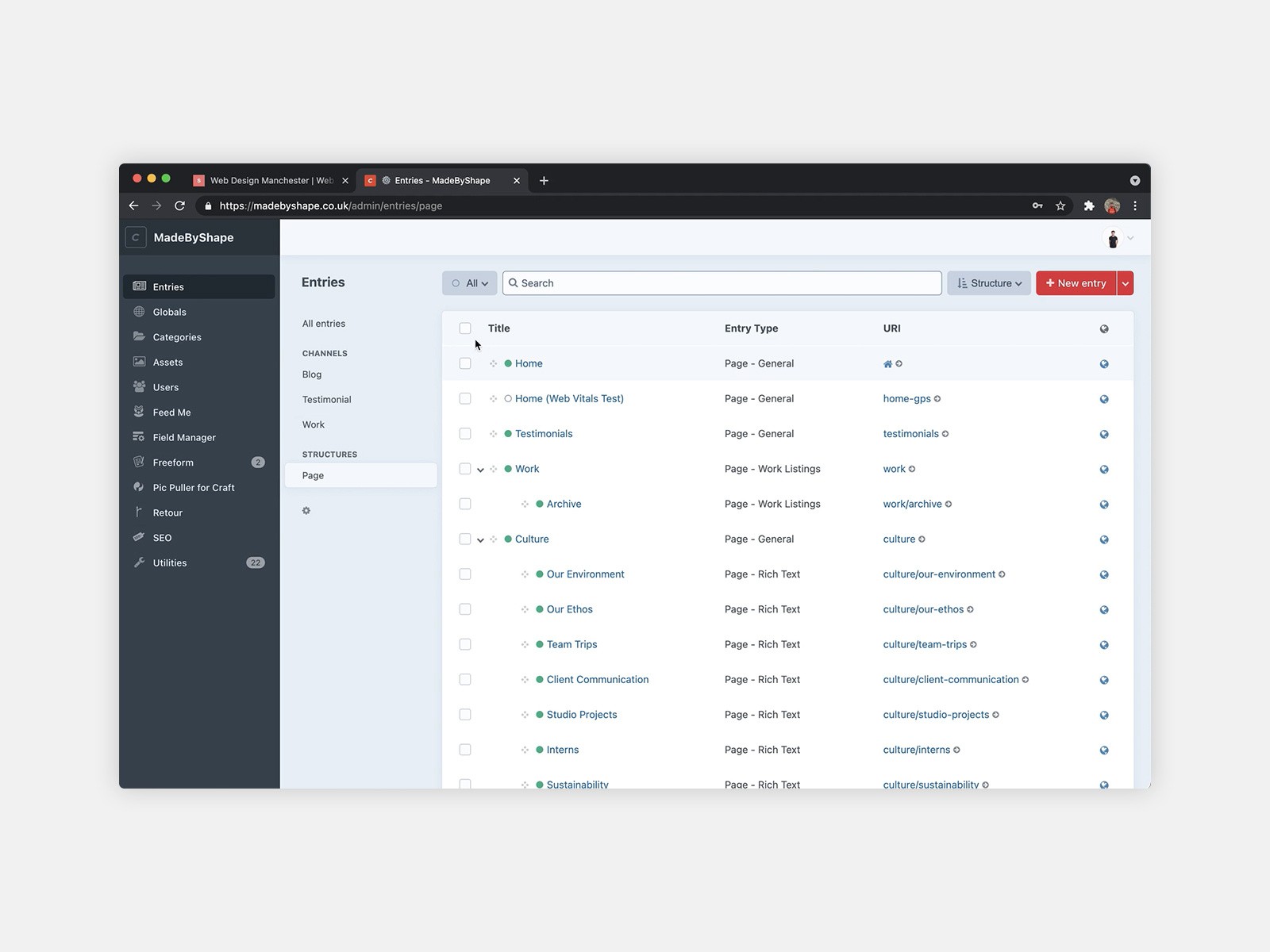Click the New entry button

(1076, 282)
